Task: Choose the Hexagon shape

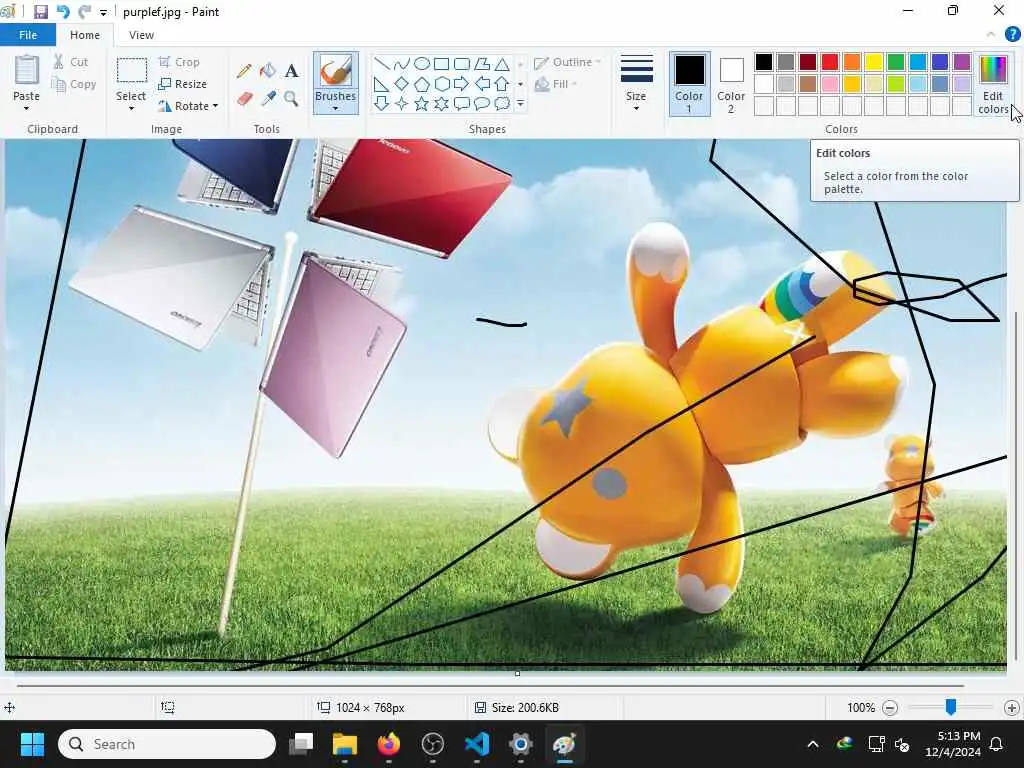Action: 442,84
